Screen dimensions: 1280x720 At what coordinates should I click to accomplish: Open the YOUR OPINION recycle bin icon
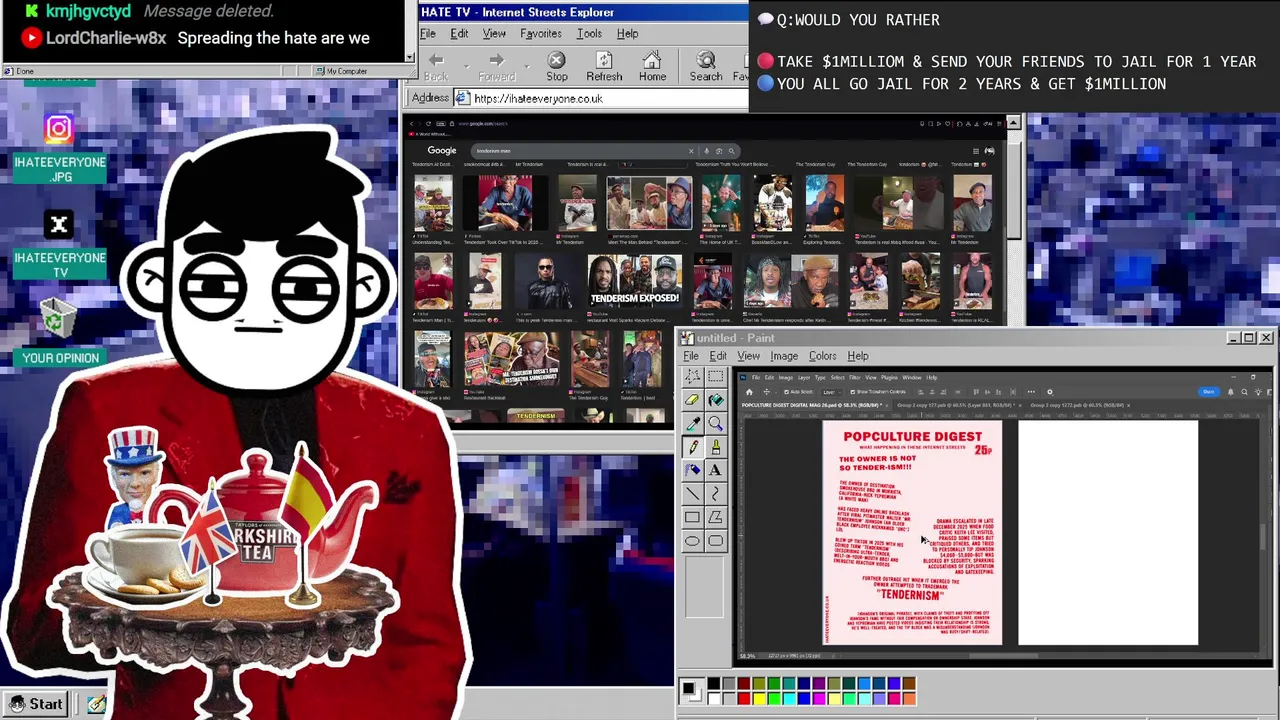60,332
